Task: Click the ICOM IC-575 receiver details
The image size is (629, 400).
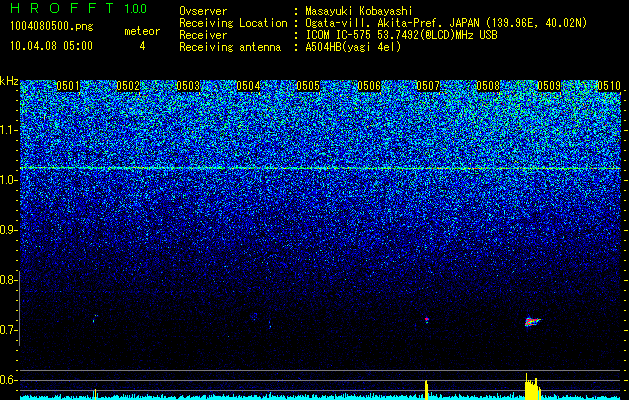Action: point(401,35)
